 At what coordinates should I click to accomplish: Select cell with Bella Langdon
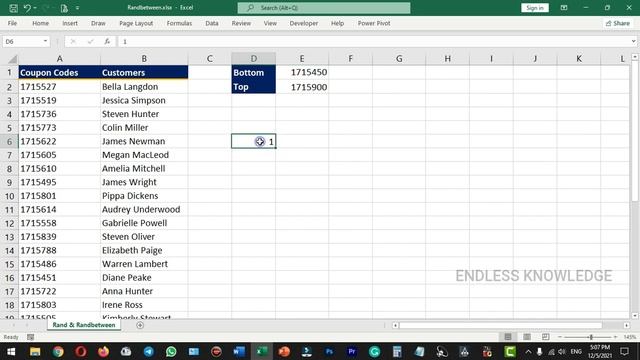[x=144, y=87]
